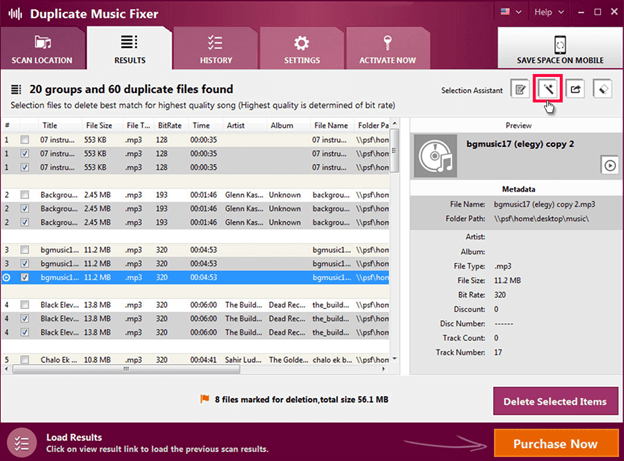This screenshot has height=461, width=624.
Task: Sort by BitRate column header
Action: pos(171,125)
